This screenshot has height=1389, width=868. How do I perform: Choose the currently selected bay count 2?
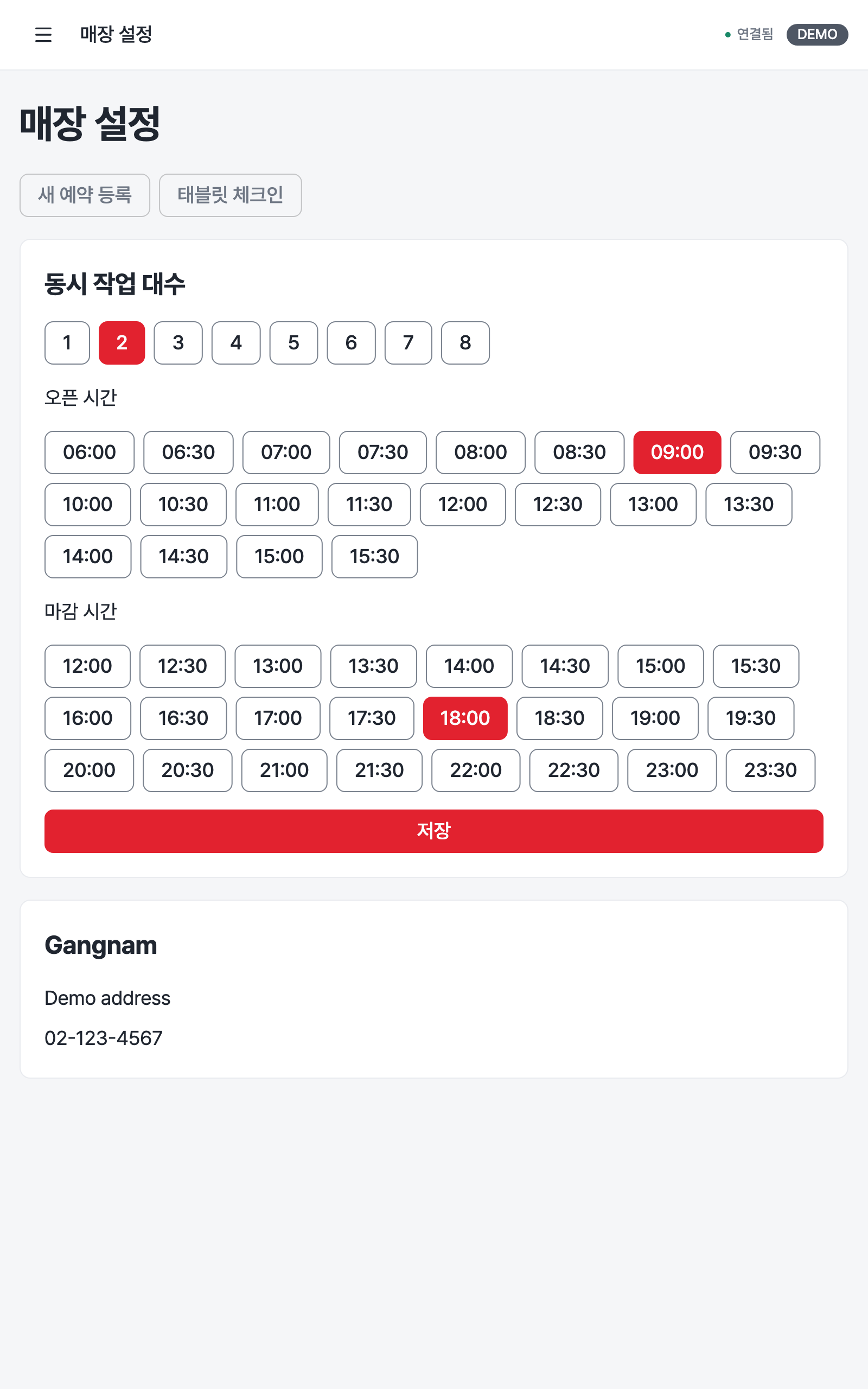point(122,343)
